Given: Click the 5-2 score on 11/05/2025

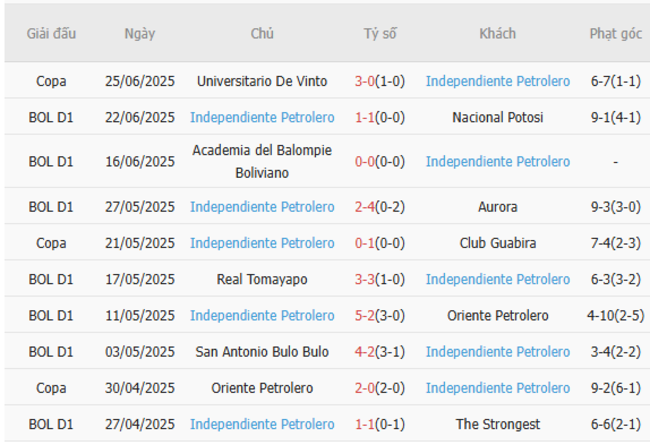Looking at the screenshot, I should [364, 316].
